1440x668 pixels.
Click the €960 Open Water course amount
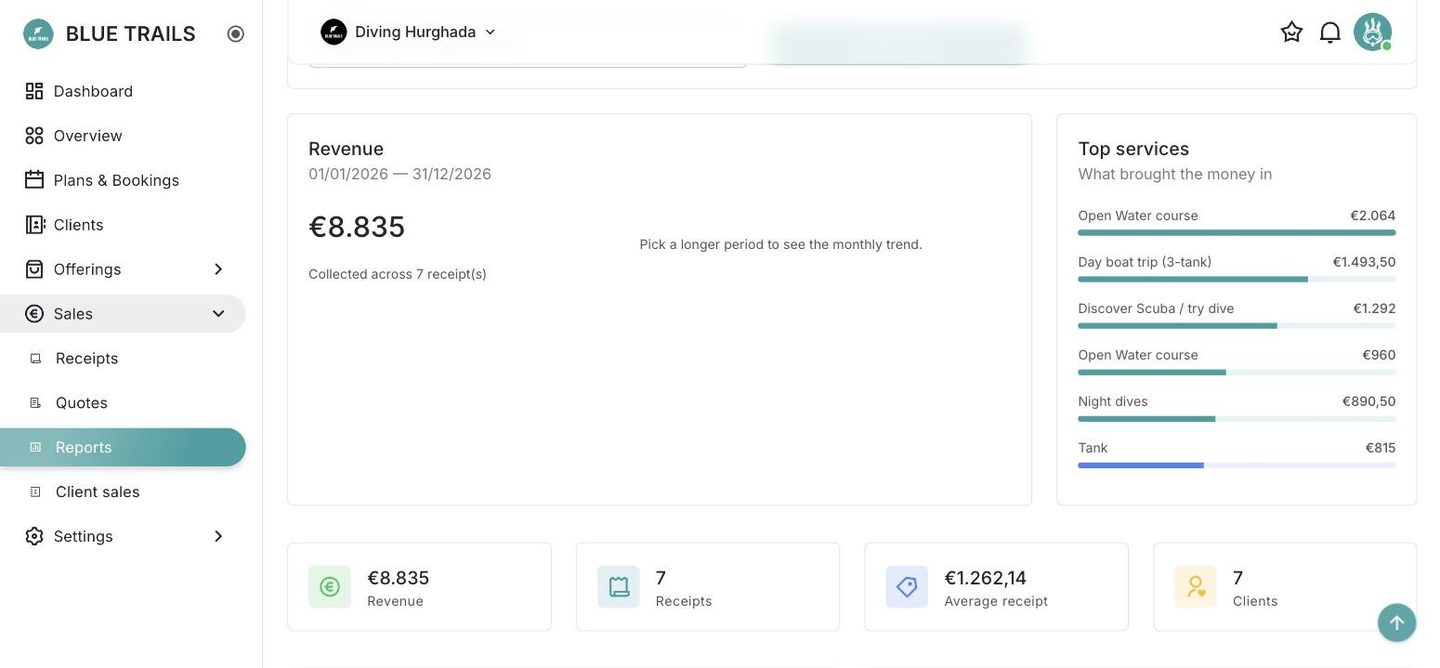1379,355
